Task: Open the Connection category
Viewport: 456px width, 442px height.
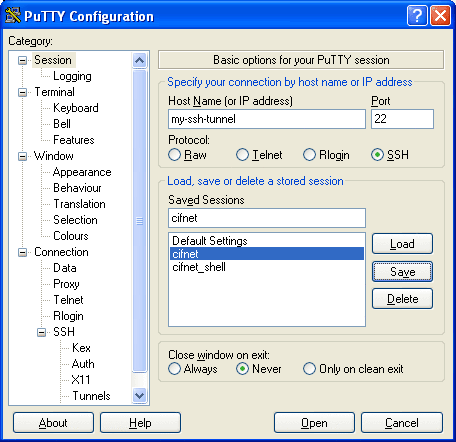Action: (61, 252)
